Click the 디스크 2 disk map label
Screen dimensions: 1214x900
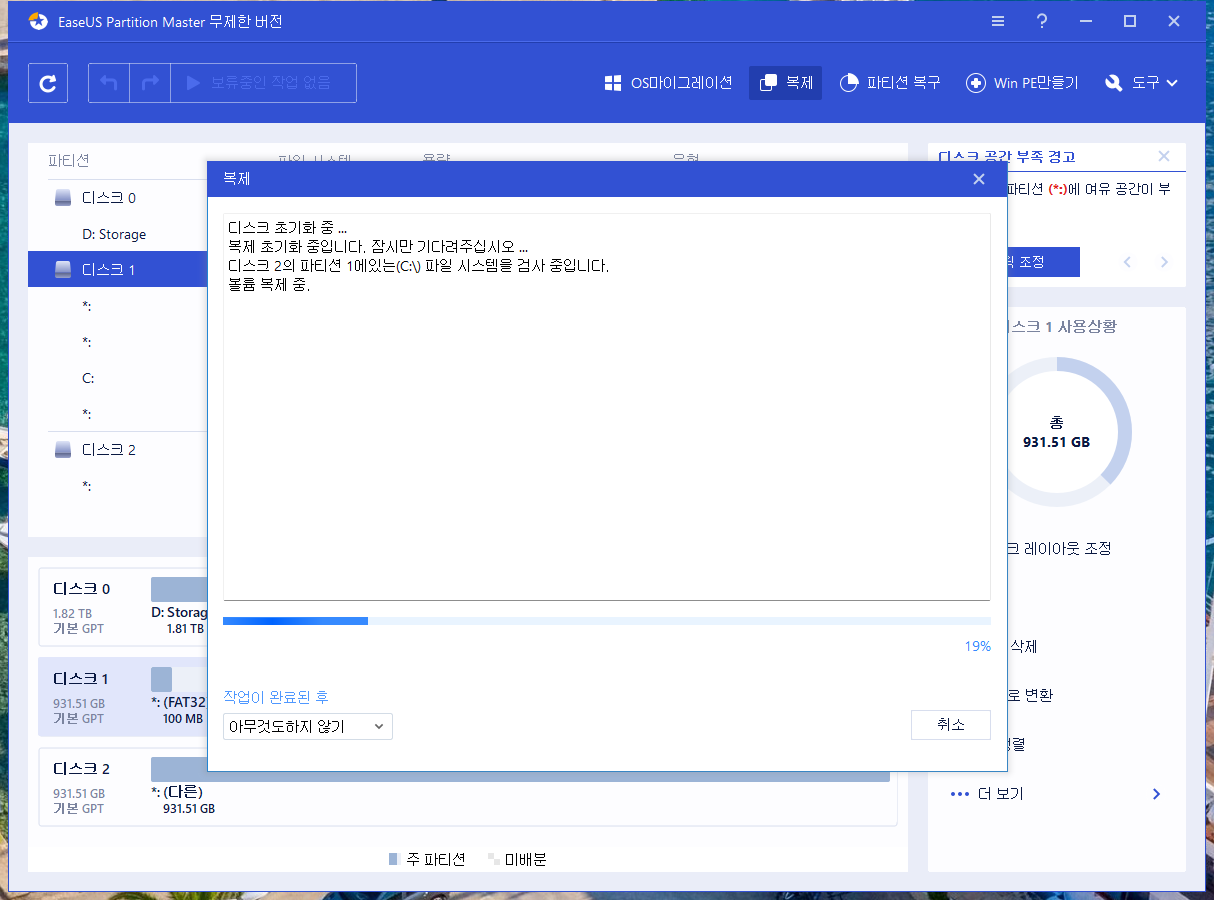[x=82, y=769]
